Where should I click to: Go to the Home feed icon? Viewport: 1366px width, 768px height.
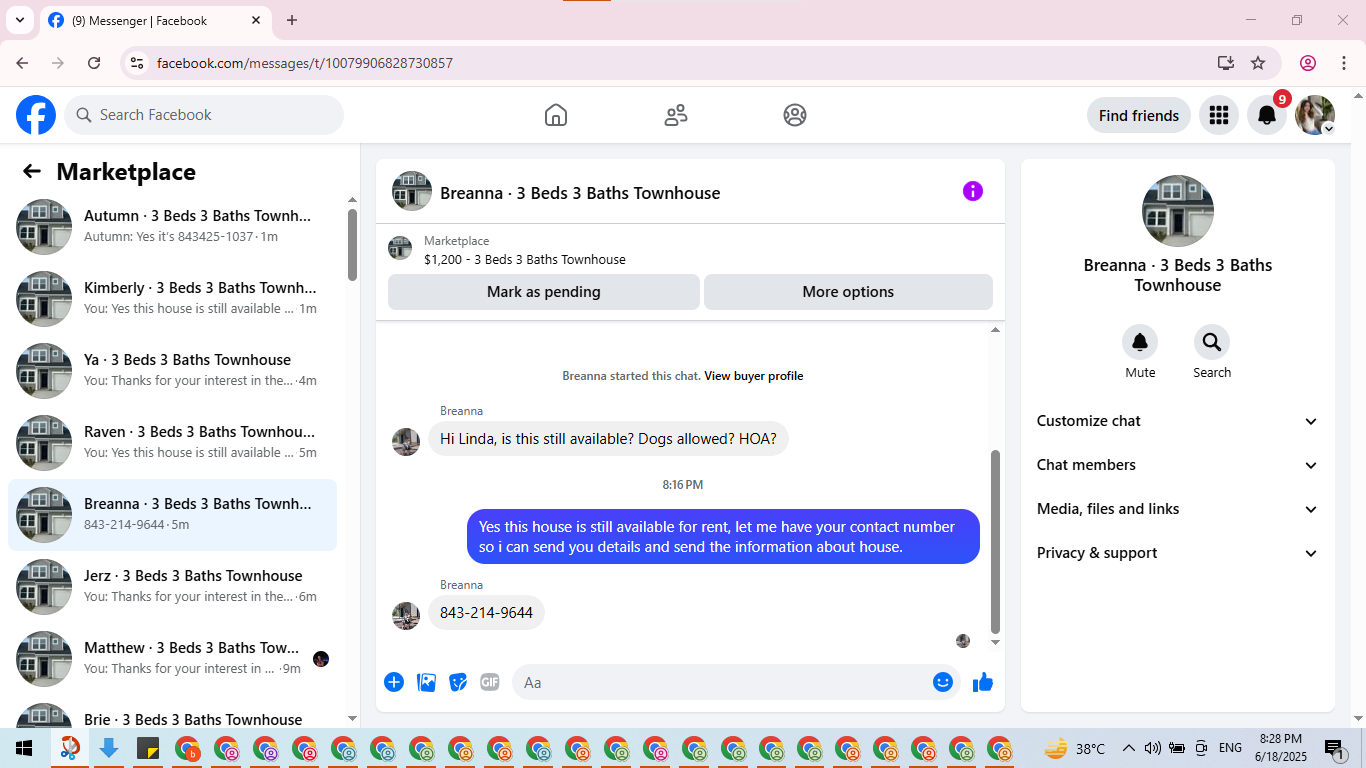coord(556,115)
